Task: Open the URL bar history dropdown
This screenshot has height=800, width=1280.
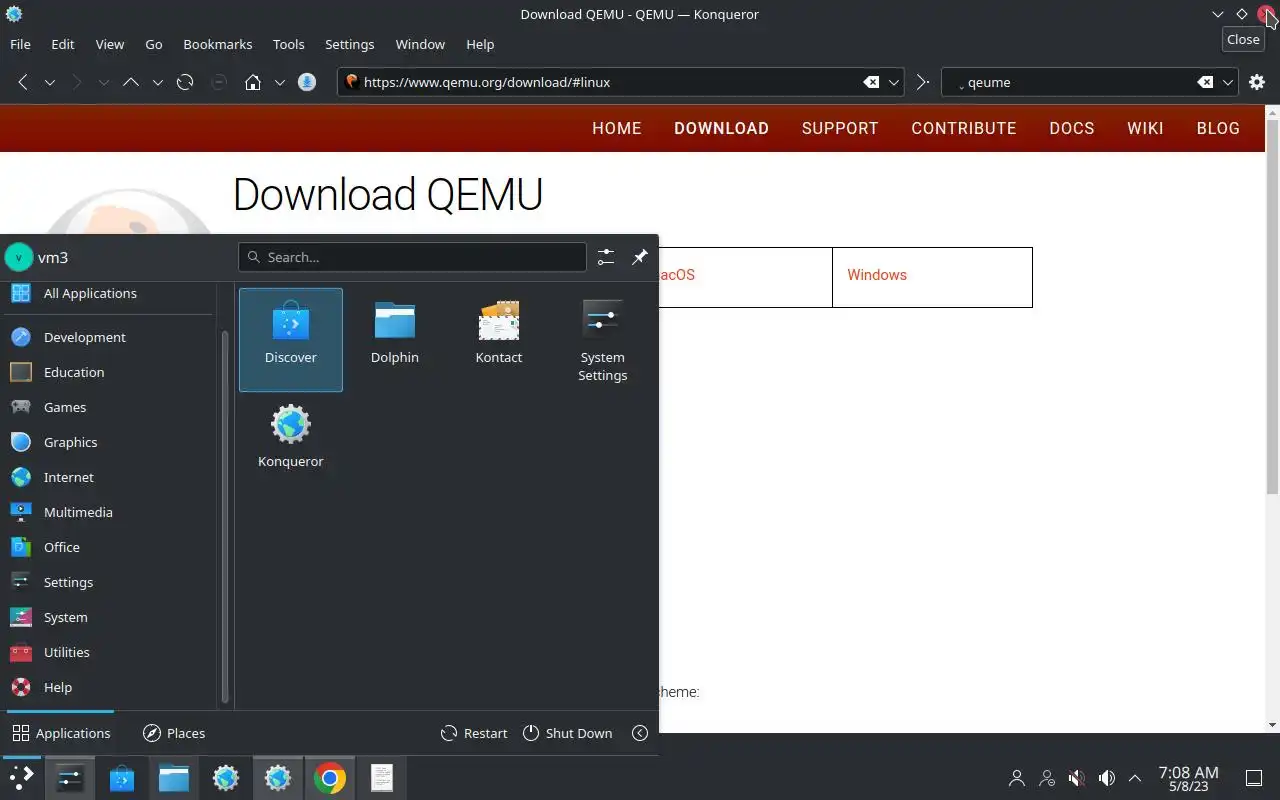Action: [895, 82]
